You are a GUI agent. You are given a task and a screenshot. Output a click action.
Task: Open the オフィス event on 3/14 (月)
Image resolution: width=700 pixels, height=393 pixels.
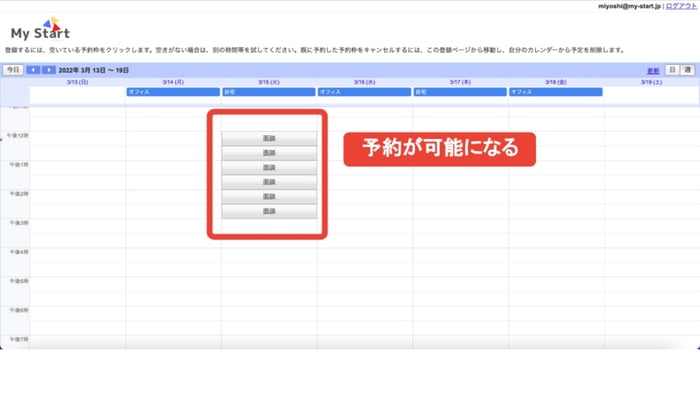(173, 92)
